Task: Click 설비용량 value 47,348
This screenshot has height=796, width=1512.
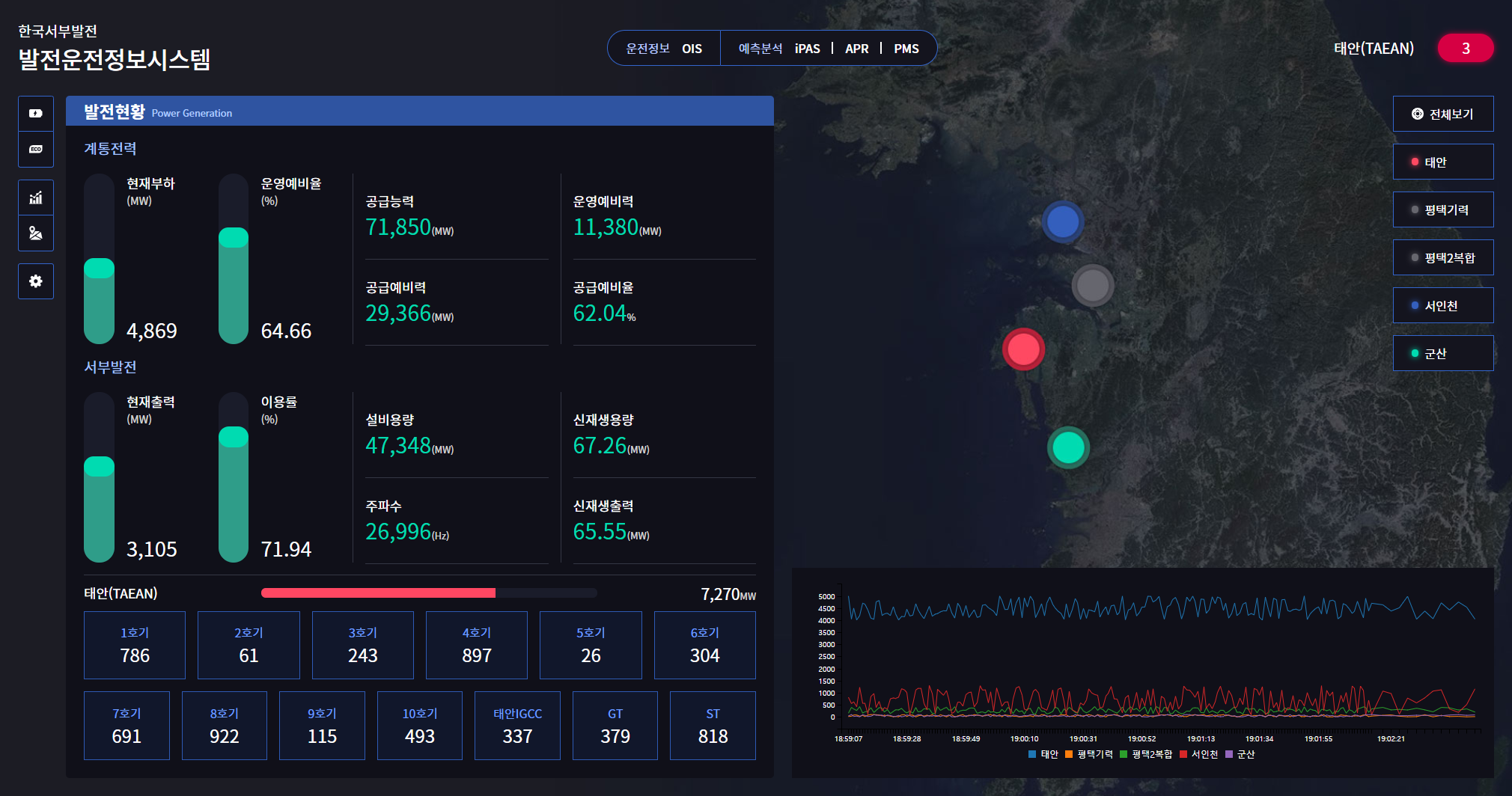Action: 398,445
